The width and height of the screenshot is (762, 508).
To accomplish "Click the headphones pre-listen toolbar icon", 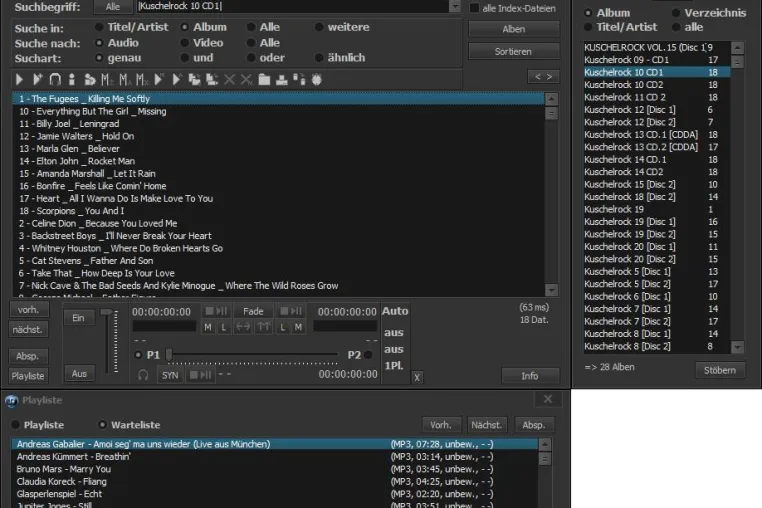I will (55, 79).
